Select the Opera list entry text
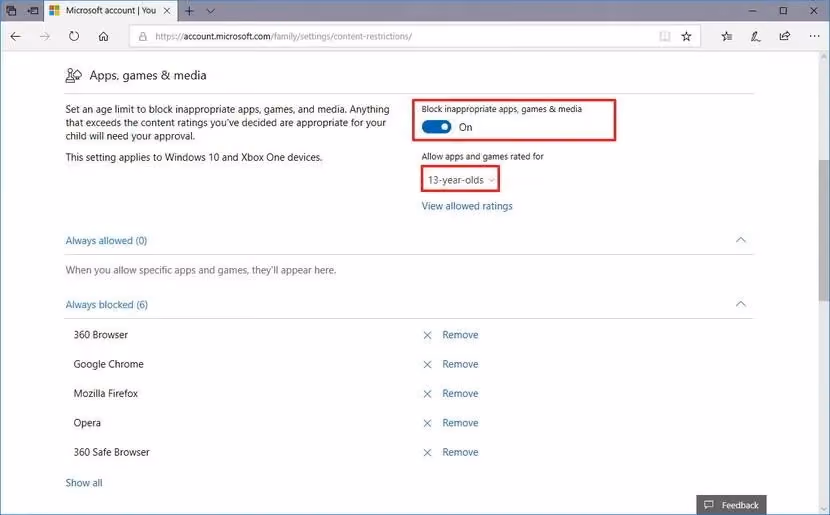The image size is (830, 515). coord(87,423)
